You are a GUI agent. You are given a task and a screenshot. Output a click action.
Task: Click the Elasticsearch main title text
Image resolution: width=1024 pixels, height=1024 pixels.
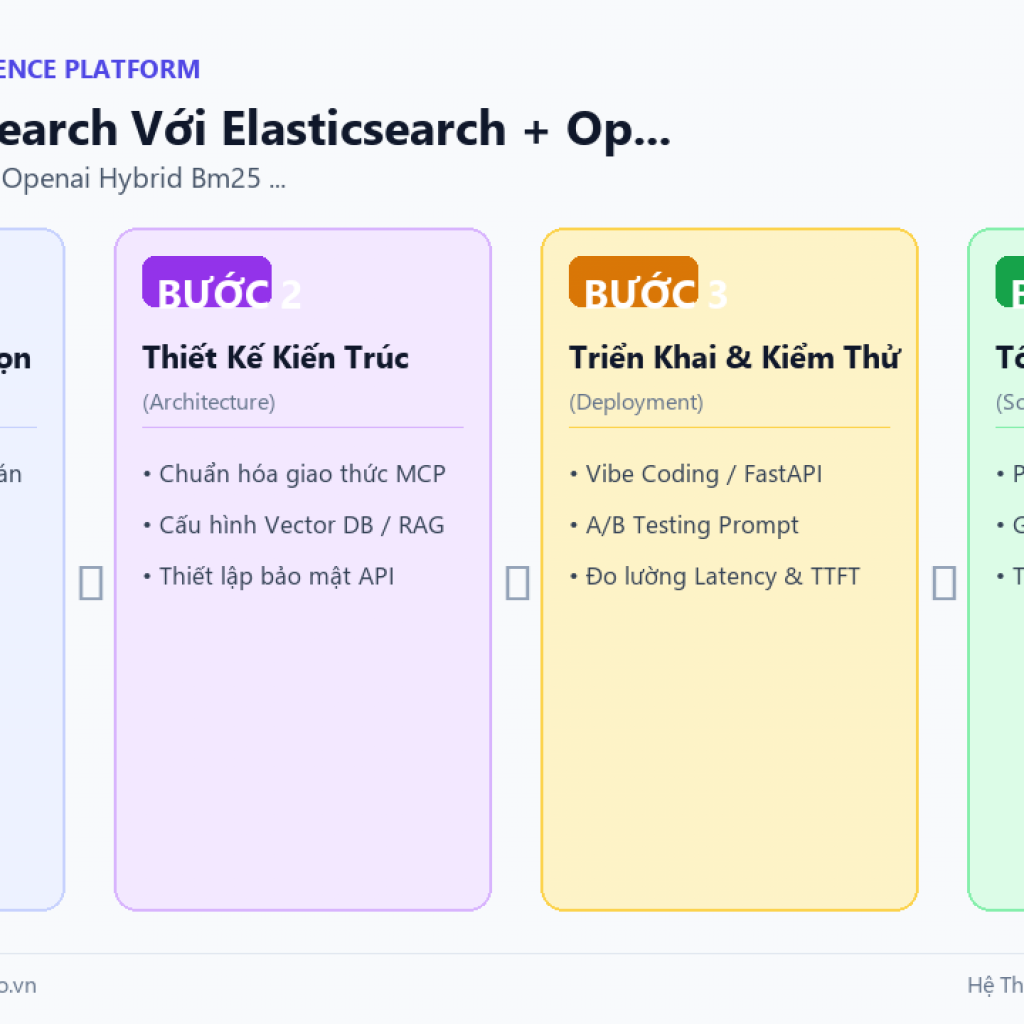364,129
